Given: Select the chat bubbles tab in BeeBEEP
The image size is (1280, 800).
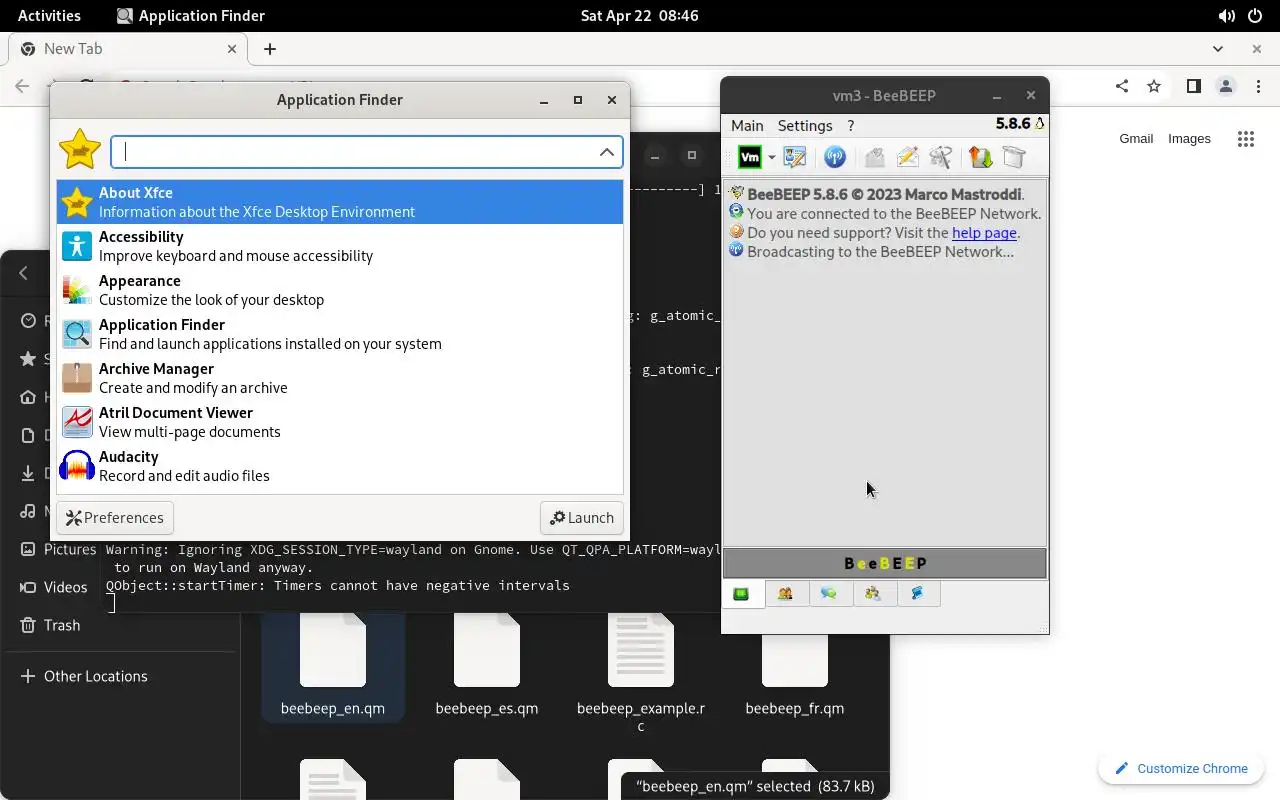Looking at the screenshot, I should click(x=829, y=594).
